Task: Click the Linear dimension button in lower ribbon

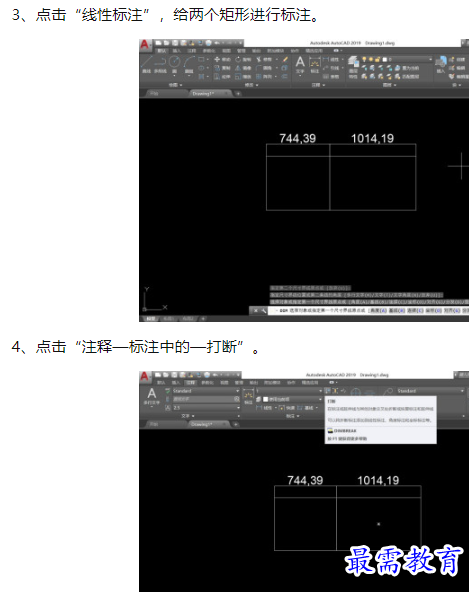Action: (264, 408)
